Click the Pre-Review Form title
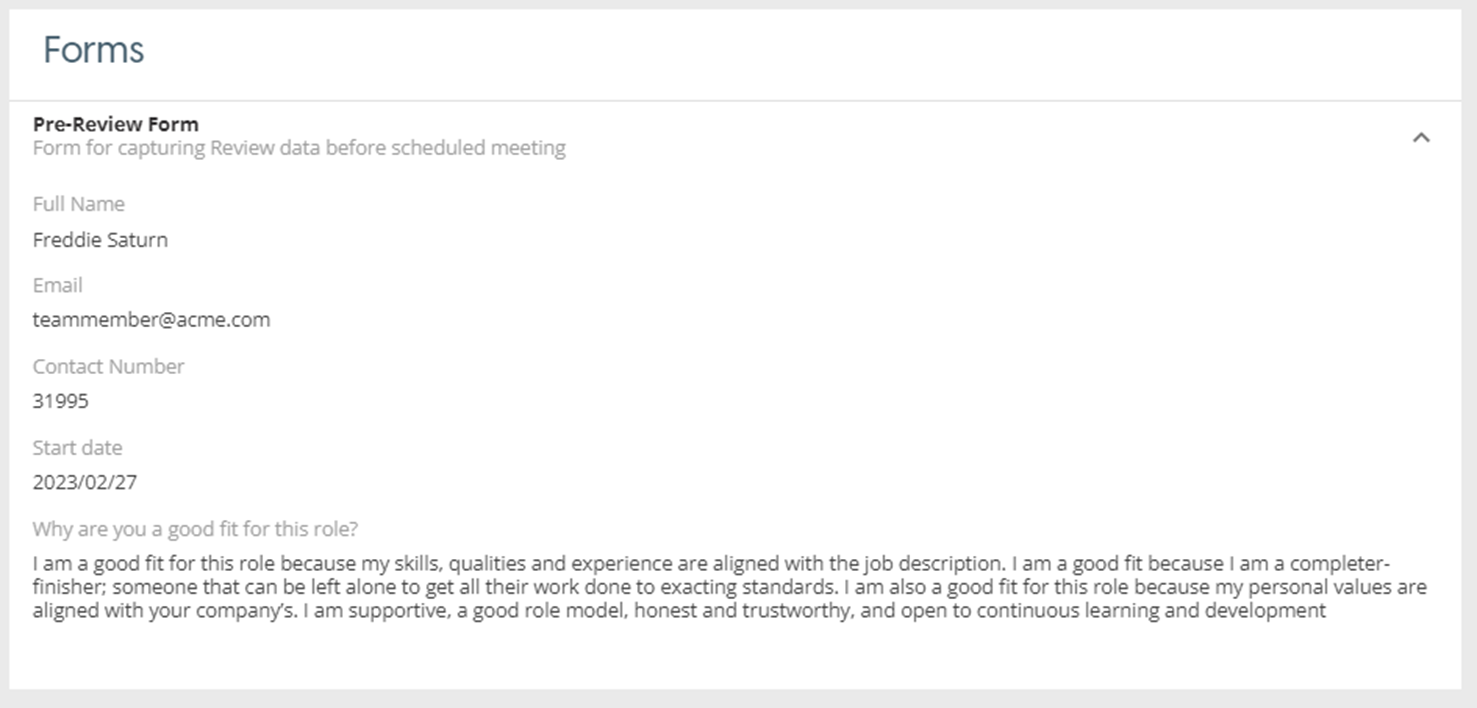The width and height of the screenshot is (1477, 708). [x=116, y=124]
